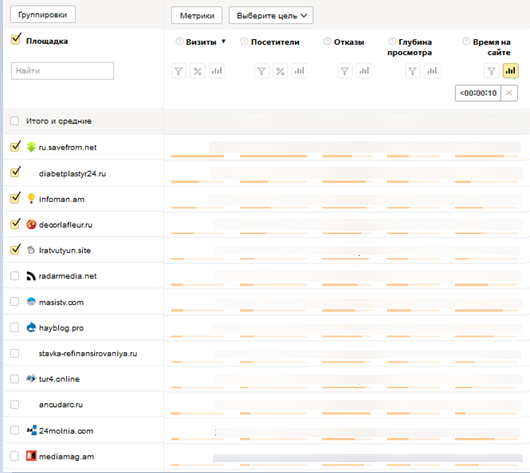Click the Найти search field
Viewport: 530px width, 473px height.
point(63,71)
